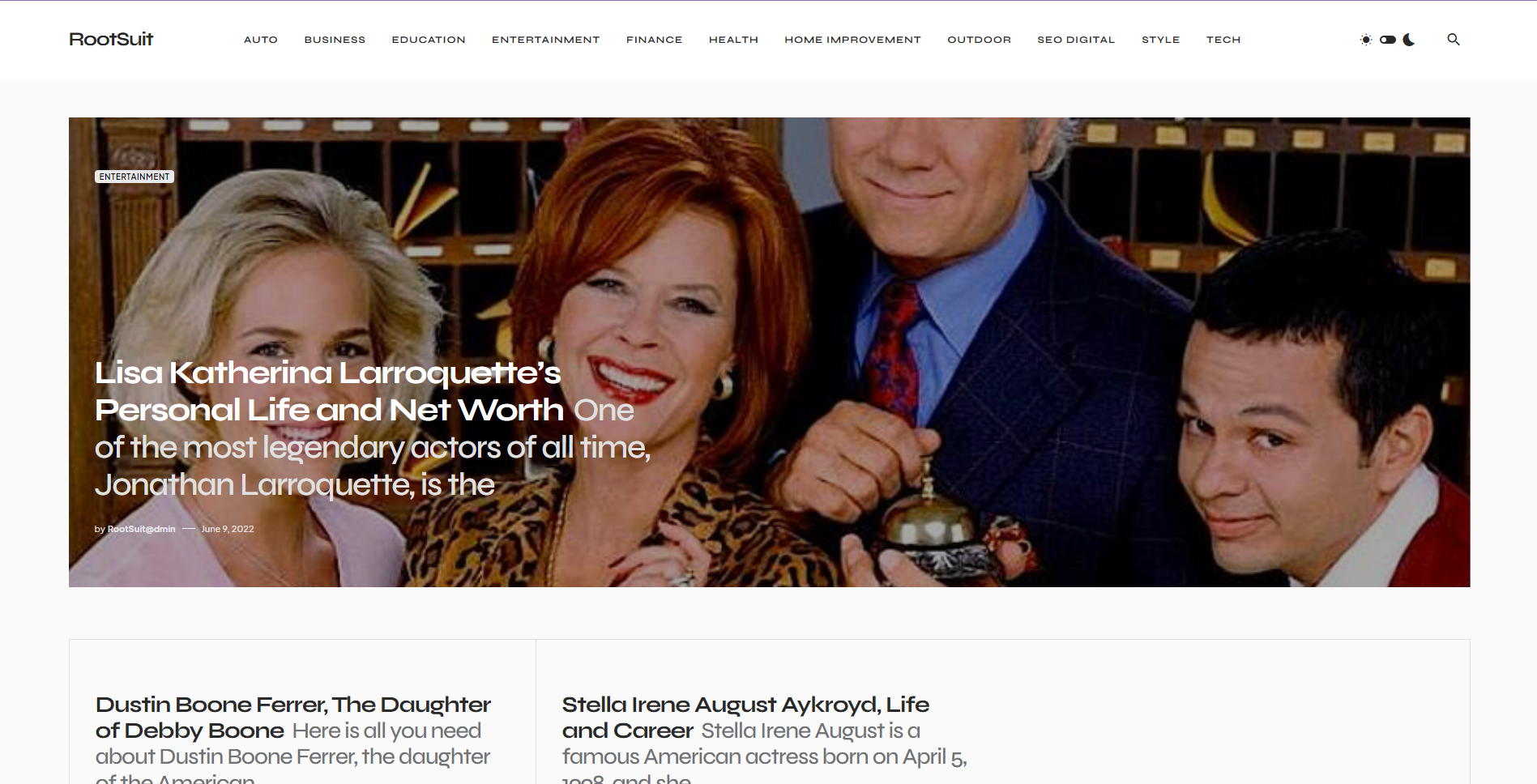
Task: Open Lisa Katherina Larroquette article headline
Action: pos(328,391)
